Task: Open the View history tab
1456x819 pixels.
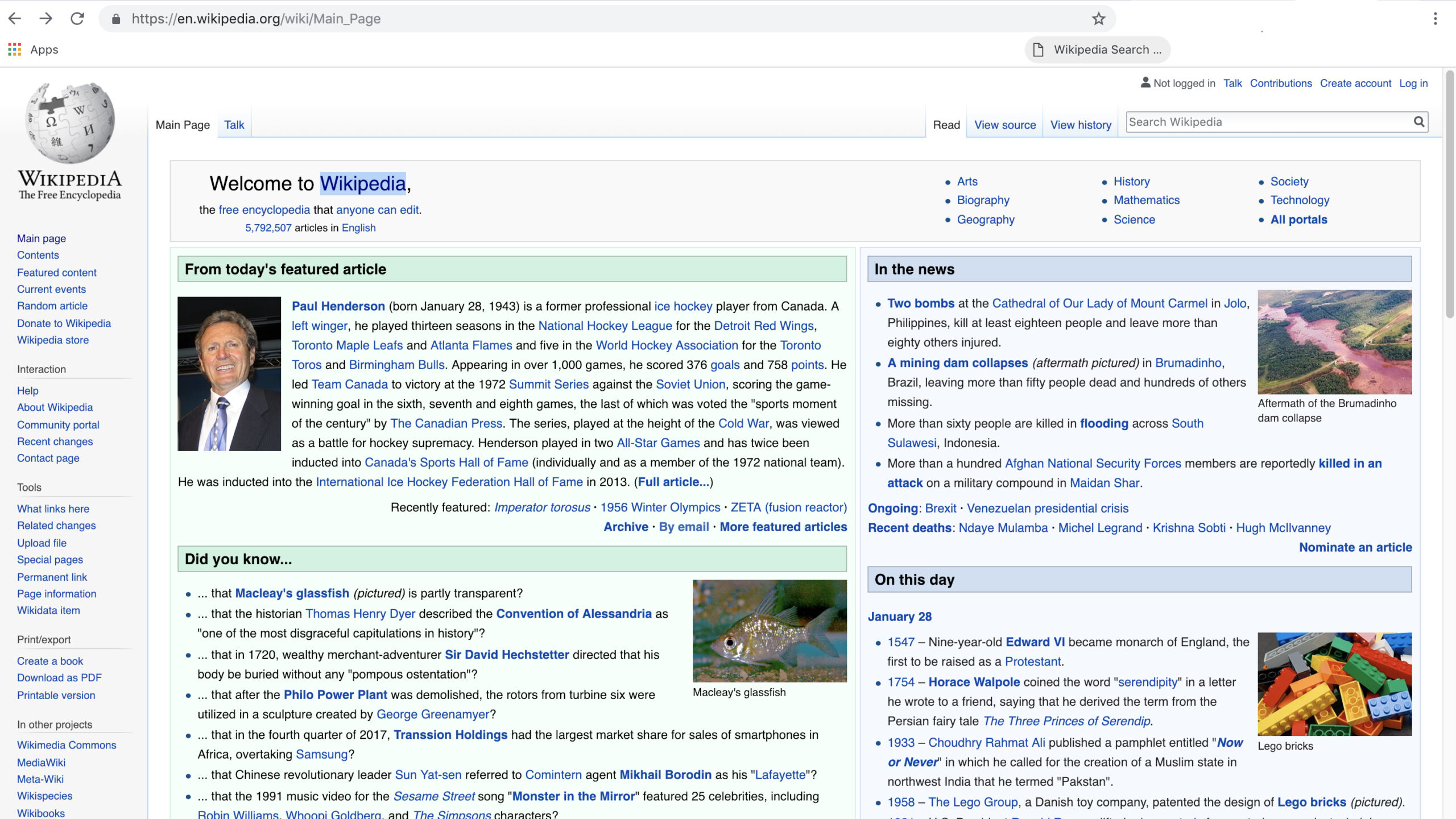Action: (1081, 125)
